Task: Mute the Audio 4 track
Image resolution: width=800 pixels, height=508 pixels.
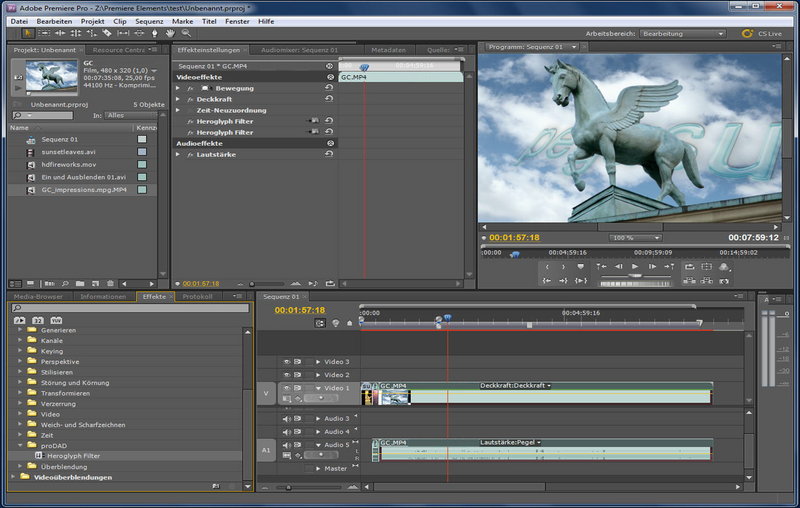Action: 287,432
